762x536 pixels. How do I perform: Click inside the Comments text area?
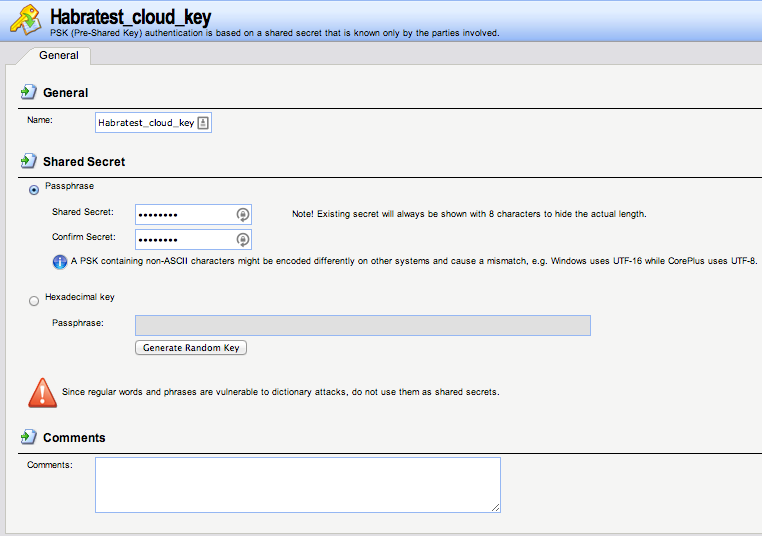click(x=297, y=485)
